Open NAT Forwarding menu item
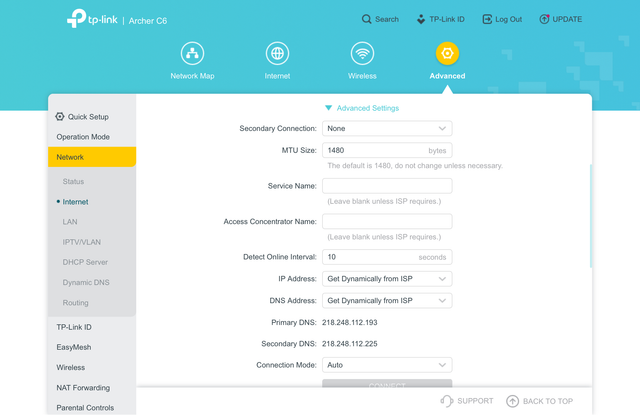This screenshot has width=640, height=415. pos(83,388)
